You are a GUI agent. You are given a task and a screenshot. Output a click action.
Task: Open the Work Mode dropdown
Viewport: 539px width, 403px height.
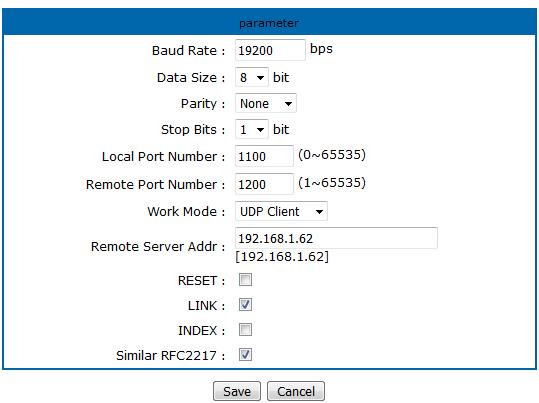pos(281,211)
